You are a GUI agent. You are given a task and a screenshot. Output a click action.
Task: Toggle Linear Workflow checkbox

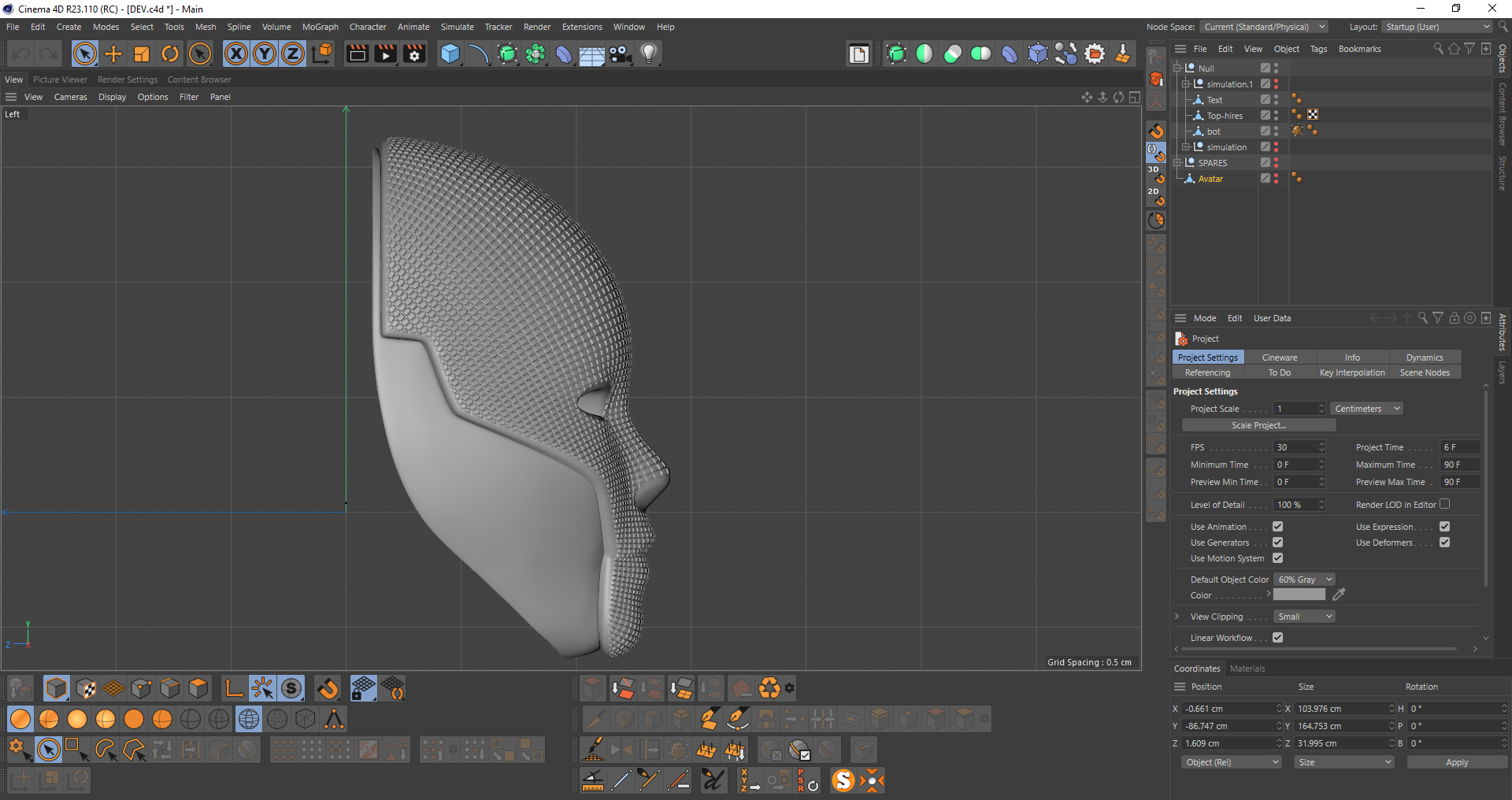tap(1278, 638)
